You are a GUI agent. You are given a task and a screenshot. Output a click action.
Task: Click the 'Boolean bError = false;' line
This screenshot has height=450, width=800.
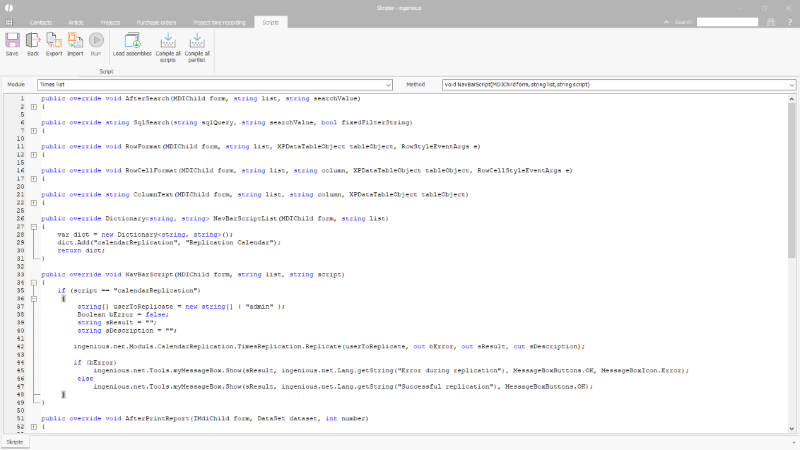[x=123, y=314]
